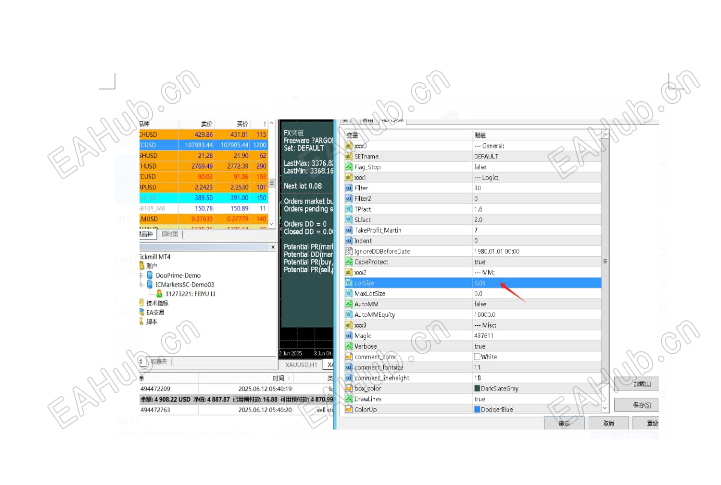Click the CapeProtect value true

point(480,262)
